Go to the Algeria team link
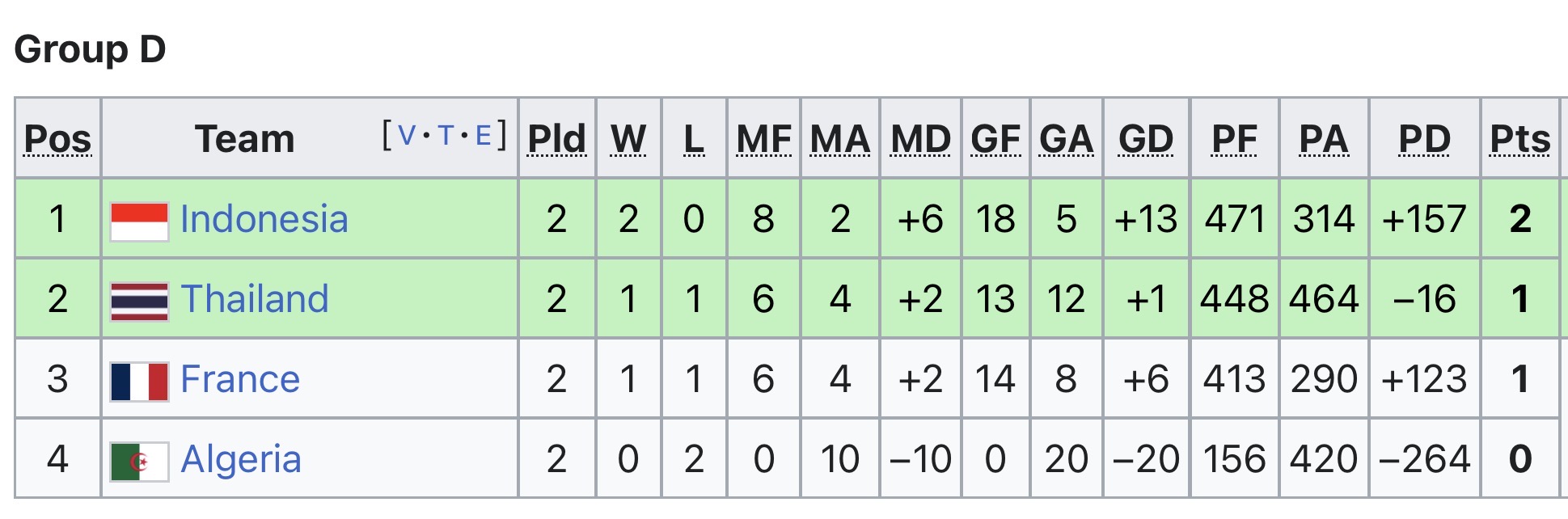 pyautogui.click(x=240, y=459)
